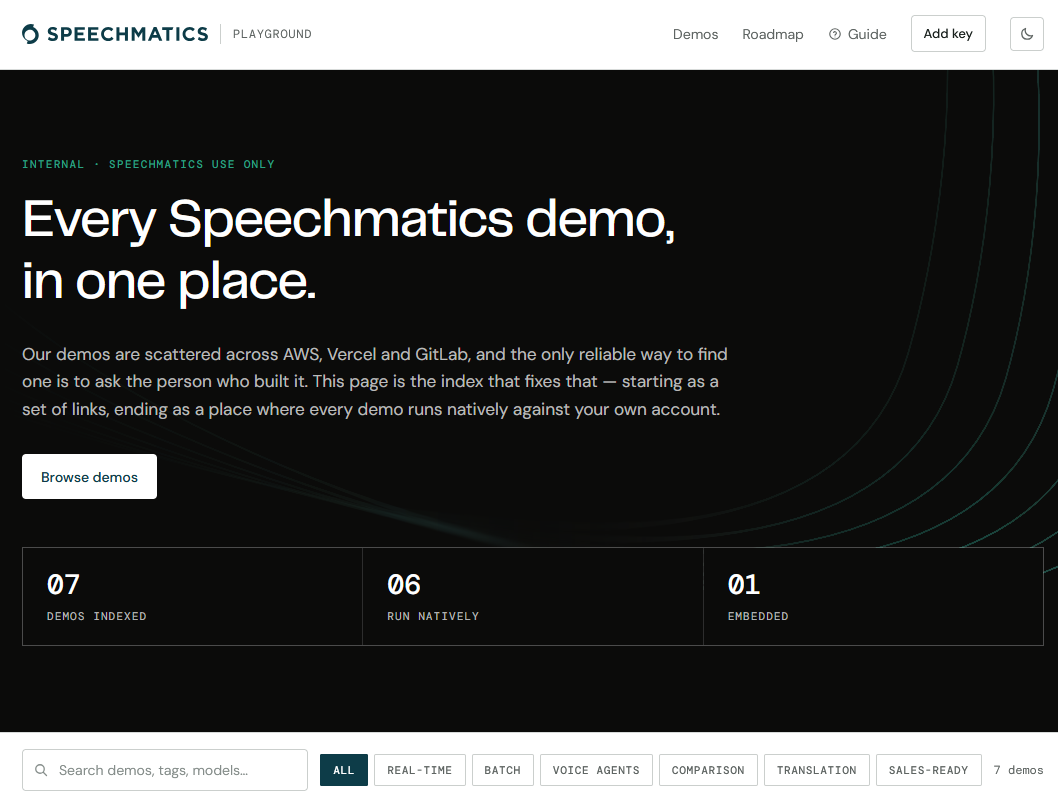
Task: Toggle dark mode with the moon icon
Action: pyautogui.click(x=1026, y=34)
